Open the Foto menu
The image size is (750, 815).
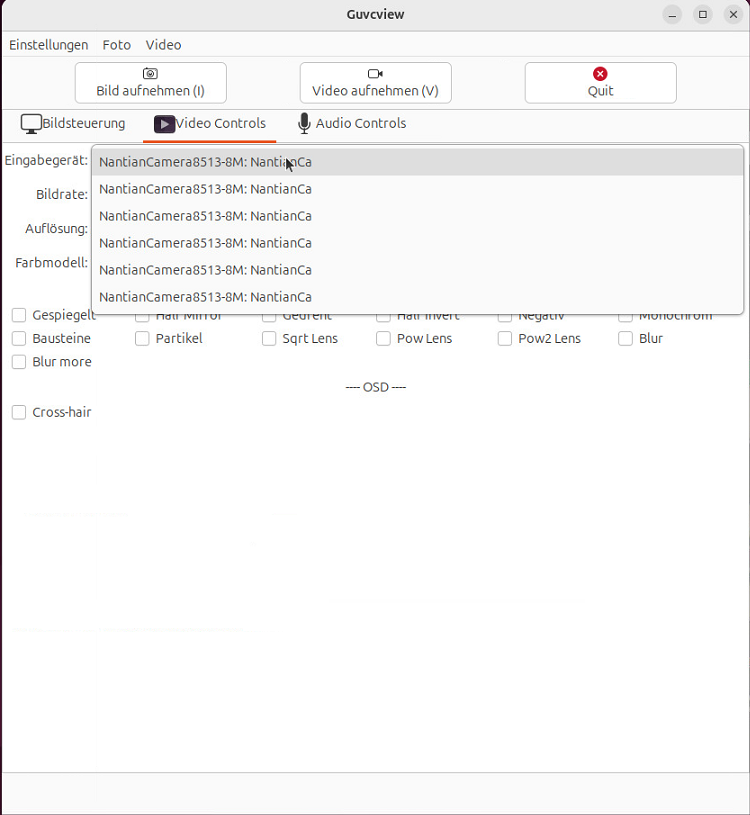pyautogui.click(x=116, y=45)
